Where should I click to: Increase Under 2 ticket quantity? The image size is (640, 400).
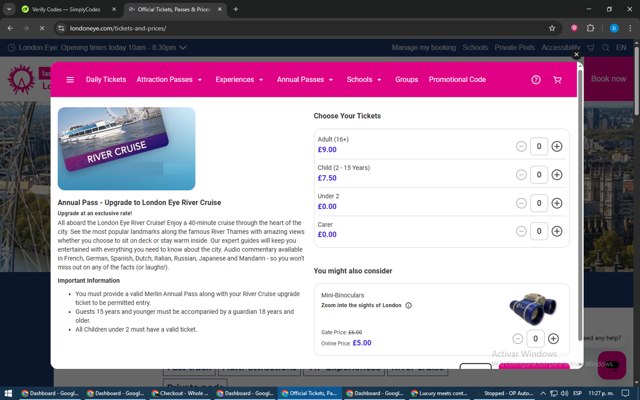point(557,203)
